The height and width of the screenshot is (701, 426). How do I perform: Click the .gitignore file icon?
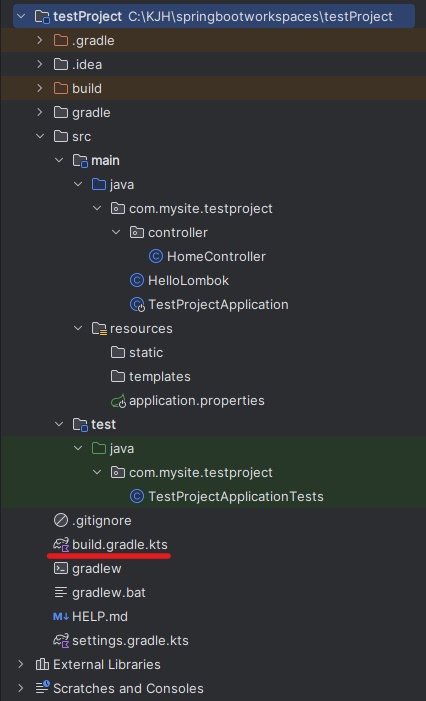(61, 520)
